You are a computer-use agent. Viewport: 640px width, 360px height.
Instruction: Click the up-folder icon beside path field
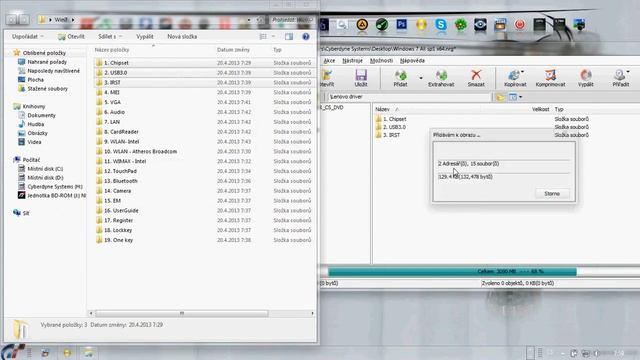(500, 97)
